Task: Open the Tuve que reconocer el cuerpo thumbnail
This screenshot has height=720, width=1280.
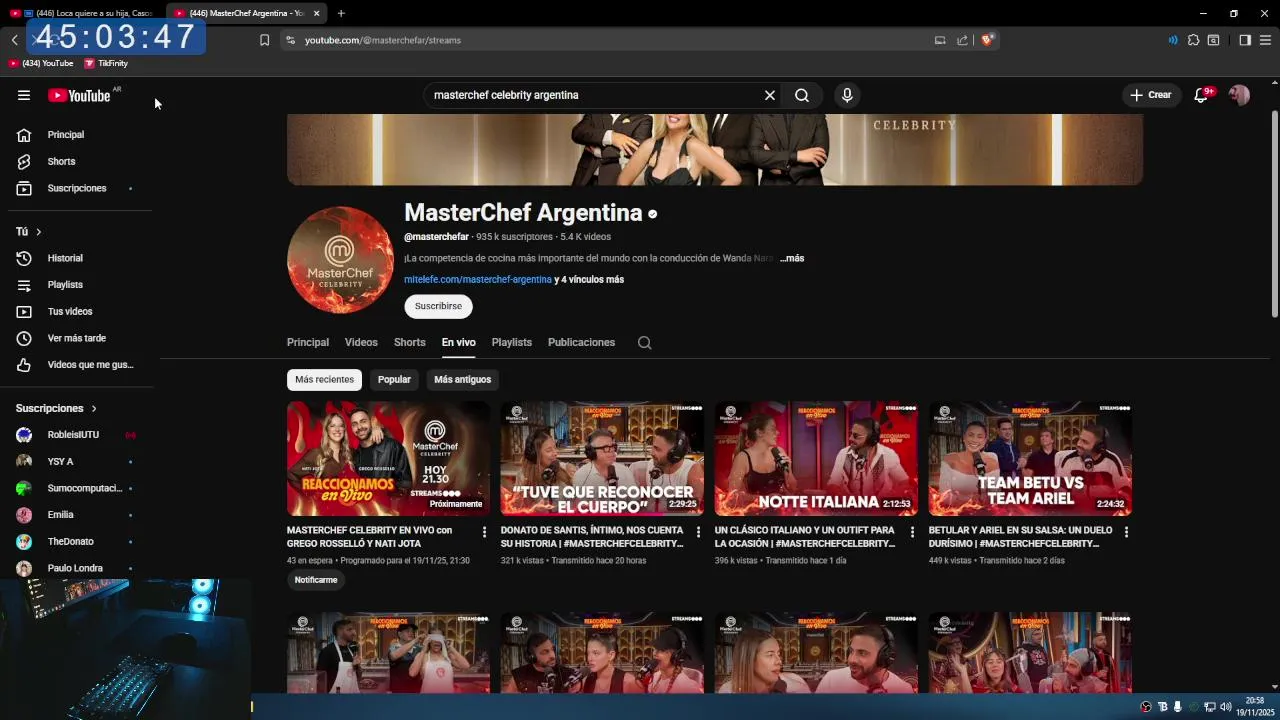Action: pyautogui.click(x=602, y=459)
